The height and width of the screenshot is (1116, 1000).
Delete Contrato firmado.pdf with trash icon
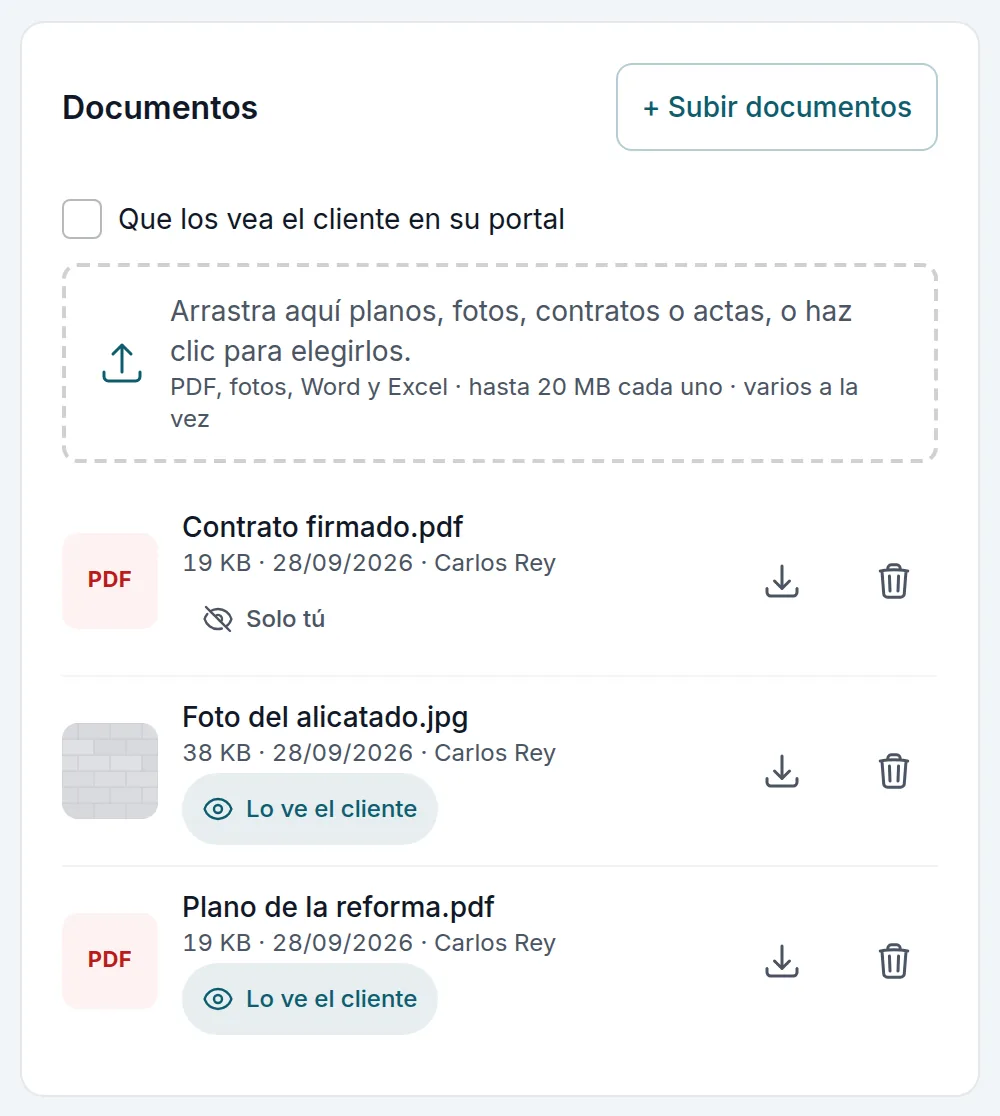(893, 581)
